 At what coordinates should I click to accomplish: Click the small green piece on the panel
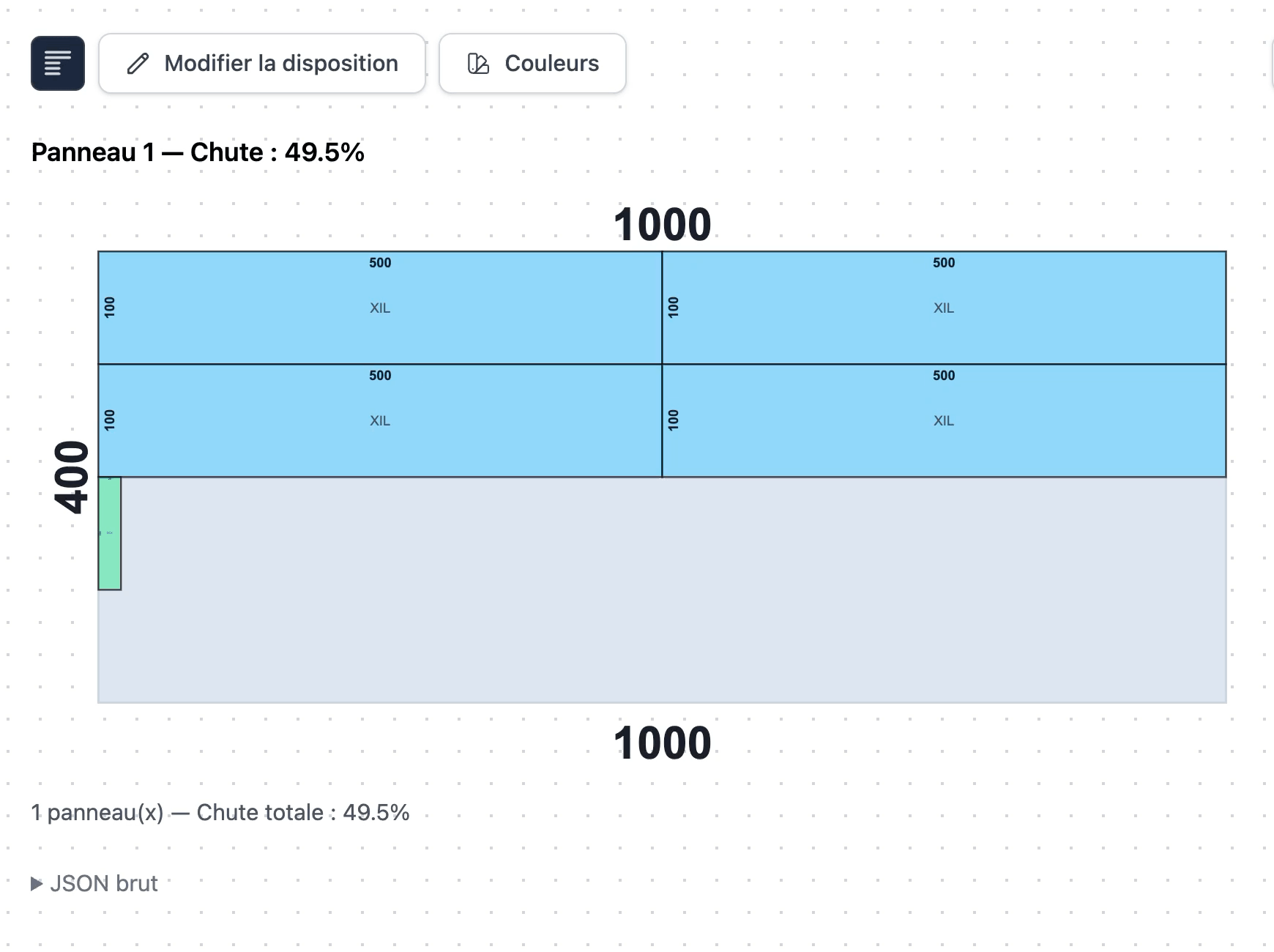110,542
